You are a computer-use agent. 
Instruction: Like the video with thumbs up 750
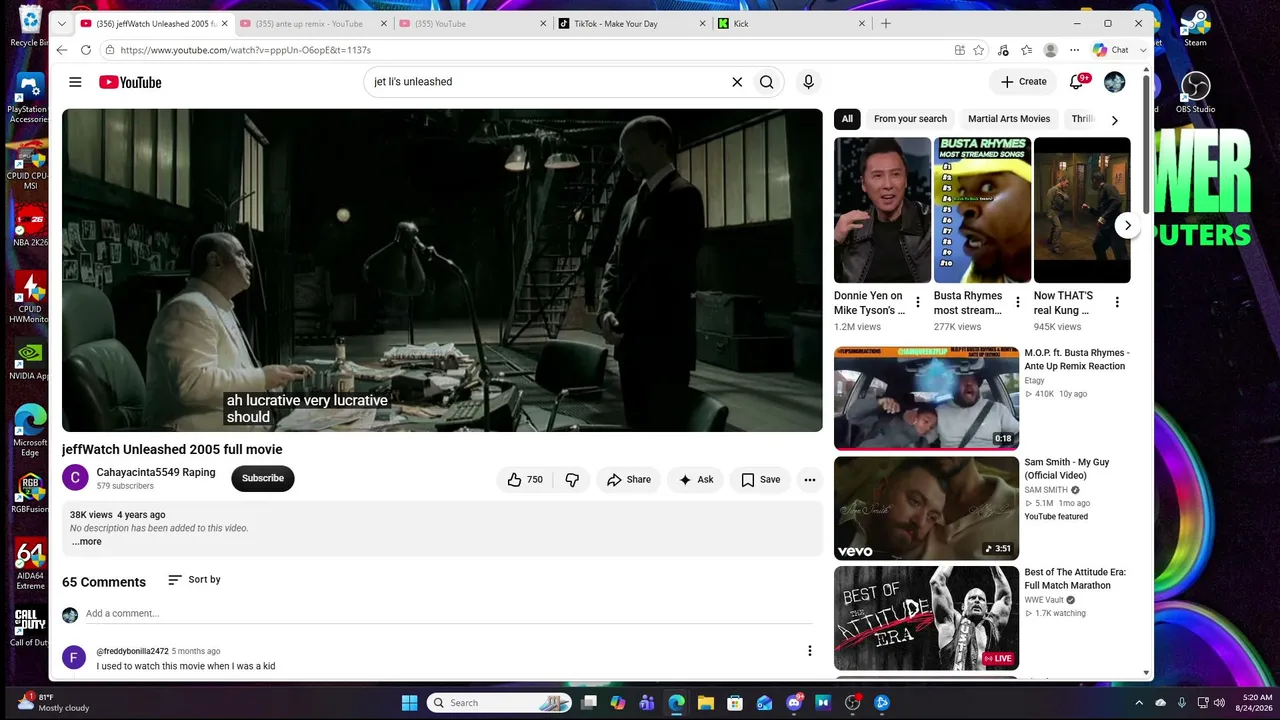click(524, 480)
